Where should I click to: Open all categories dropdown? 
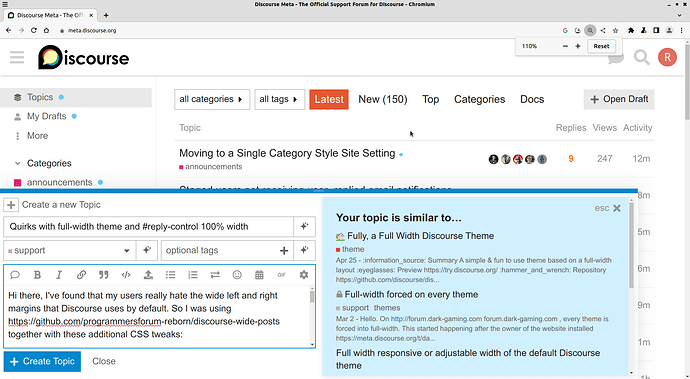coord(212,99)
